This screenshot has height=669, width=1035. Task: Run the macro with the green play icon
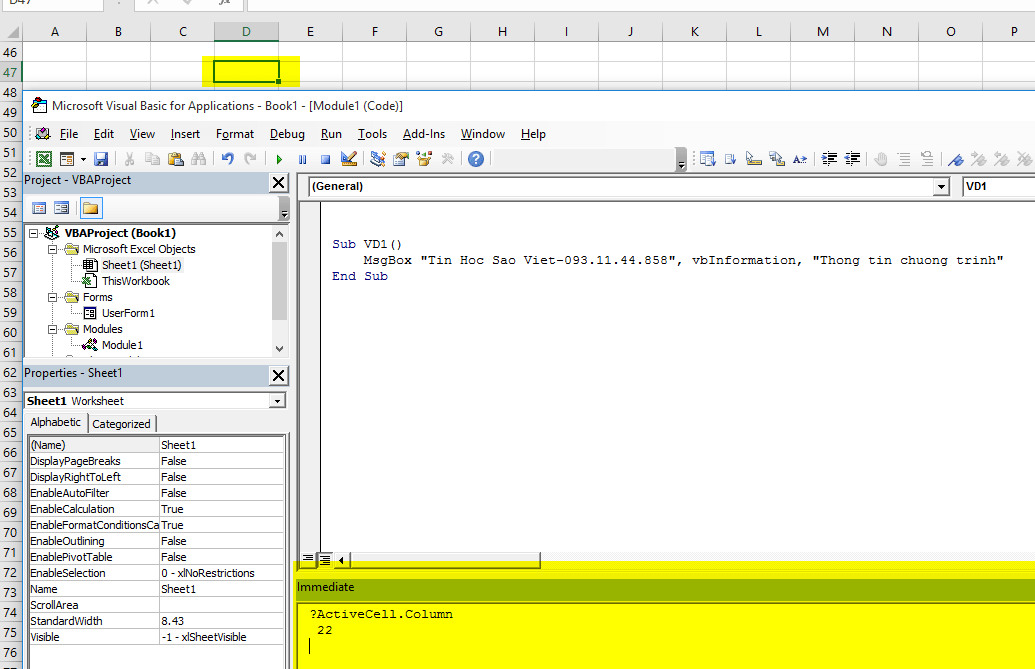click(279, 159)
